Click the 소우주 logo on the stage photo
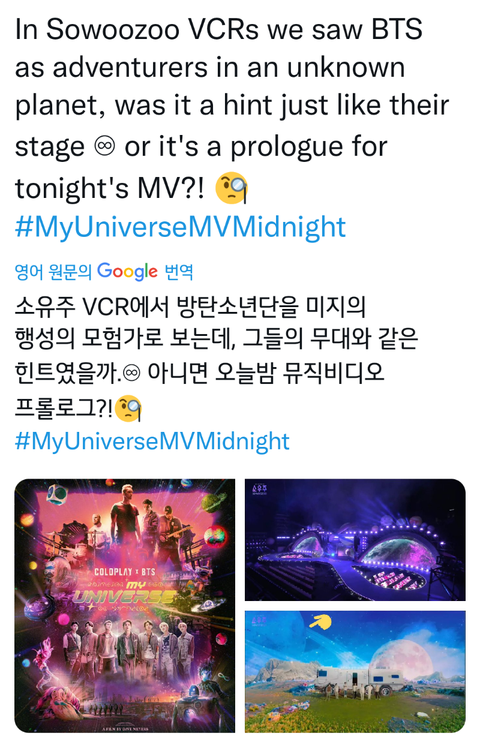480x739 pixels. pyautogui.click(x=260, y=489)
